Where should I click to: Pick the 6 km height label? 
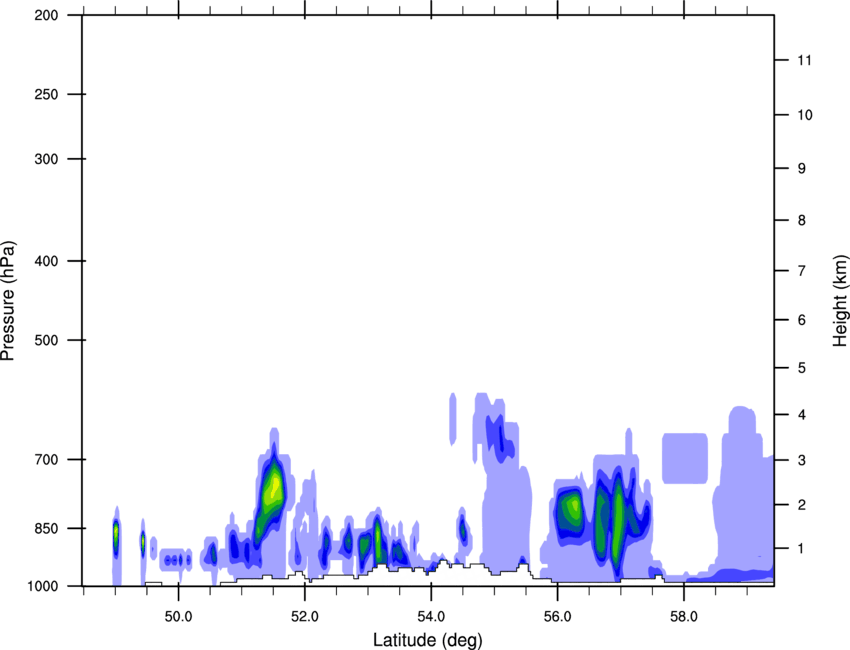pyautogui.click(x=801, y=320)
